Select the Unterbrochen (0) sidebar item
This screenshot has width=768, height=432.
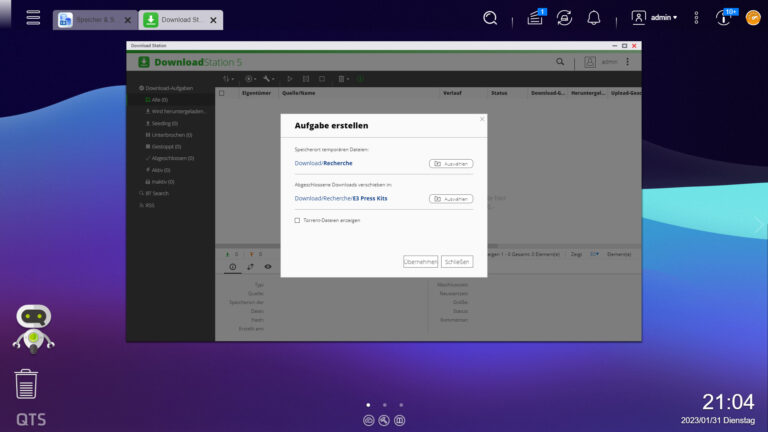(x=171, y=135)
